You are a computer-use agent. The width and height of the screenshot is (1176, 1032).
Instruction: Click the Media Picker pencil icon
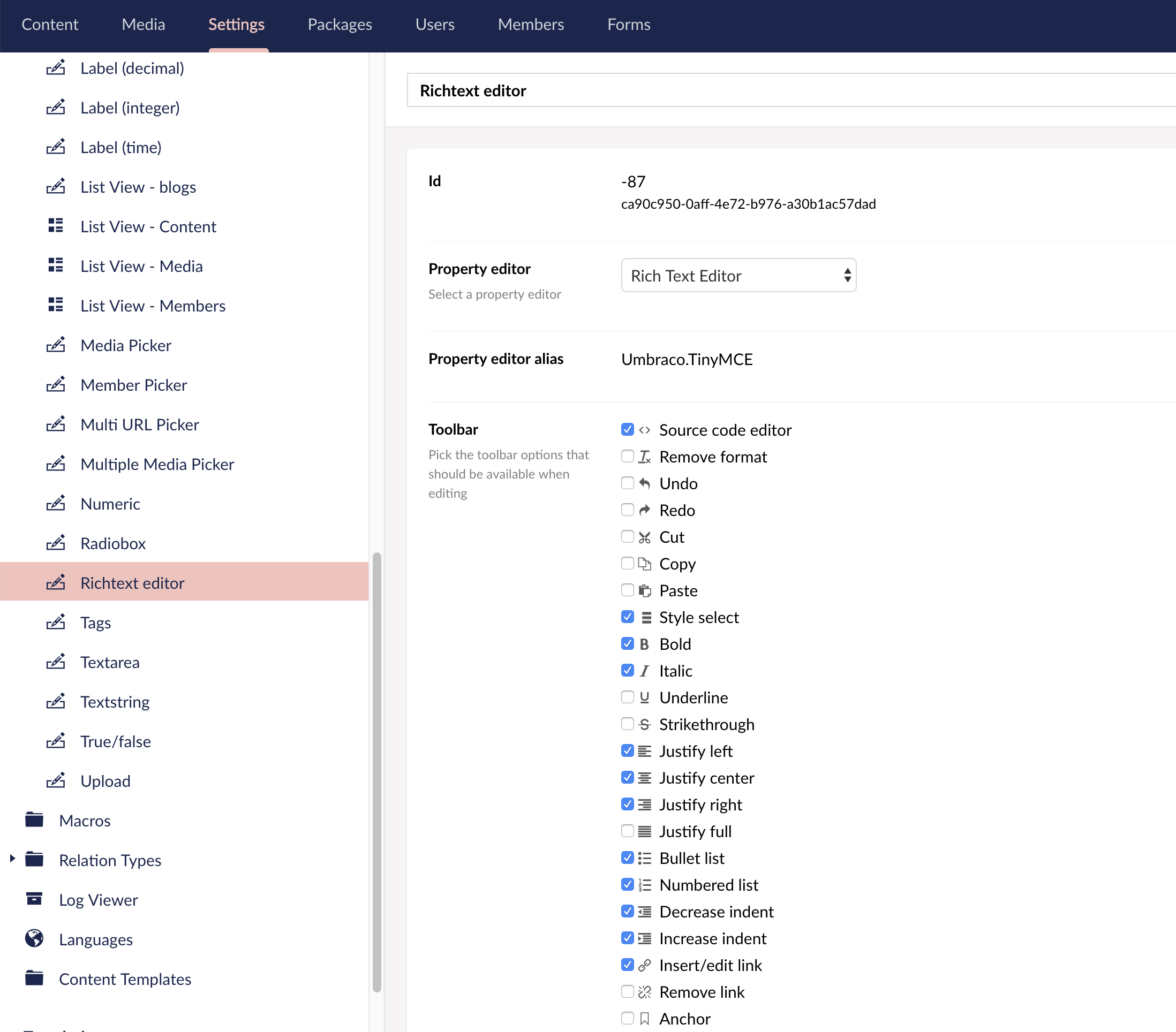[x=56, y=345]
